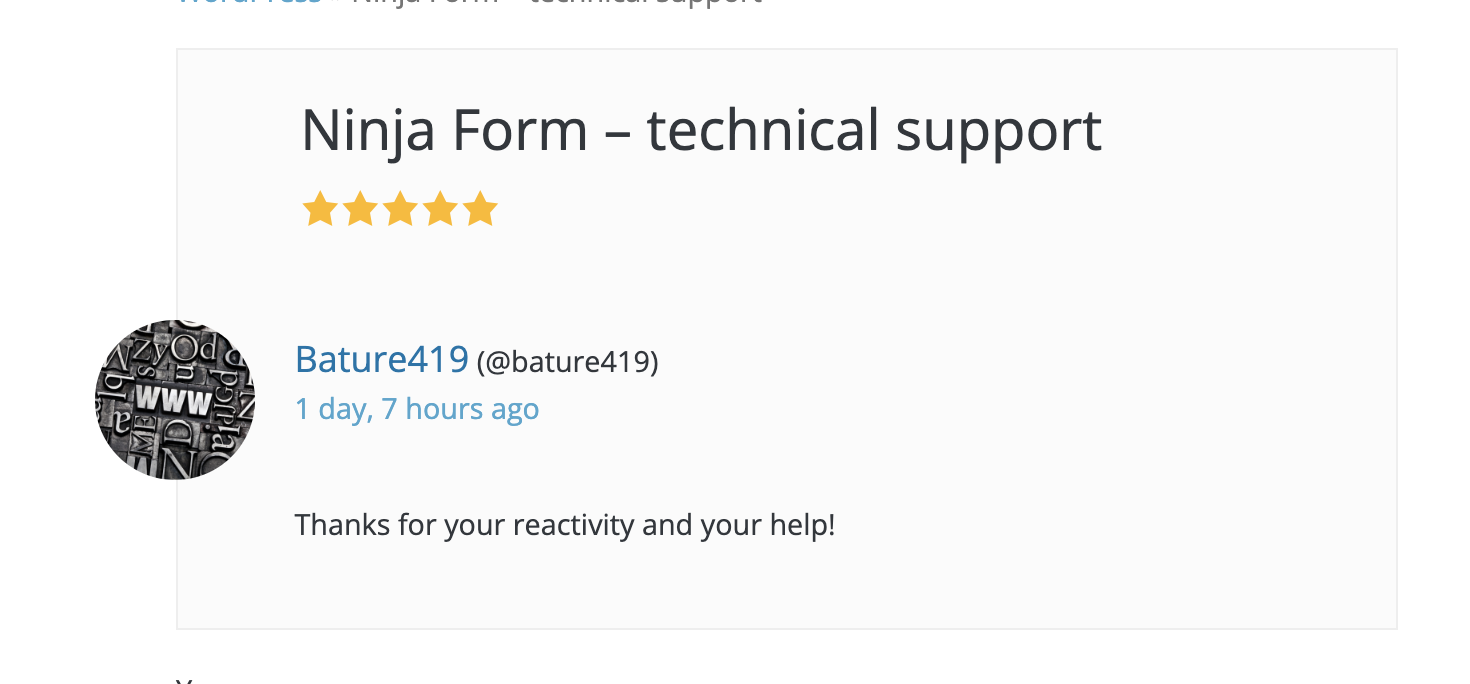Viewport: 1470px width, 684px height.
Task: Click the partially visible WordPress breadcrumb link
Action: tap(250, 3)
